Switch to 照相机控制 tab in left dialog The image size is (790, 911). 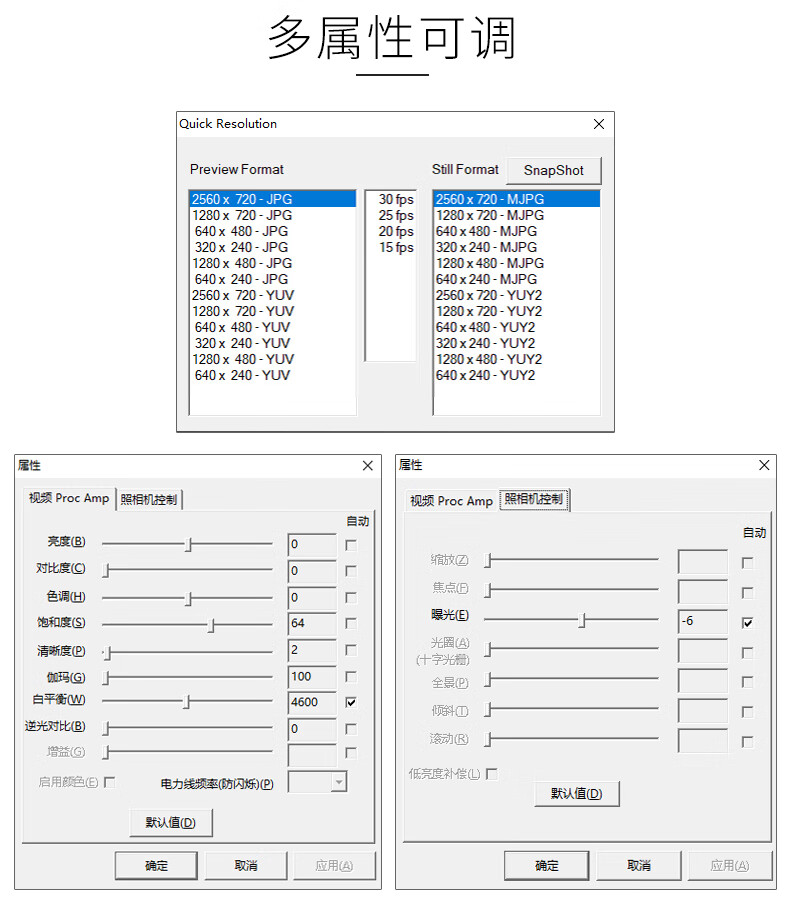pos(149,500)
